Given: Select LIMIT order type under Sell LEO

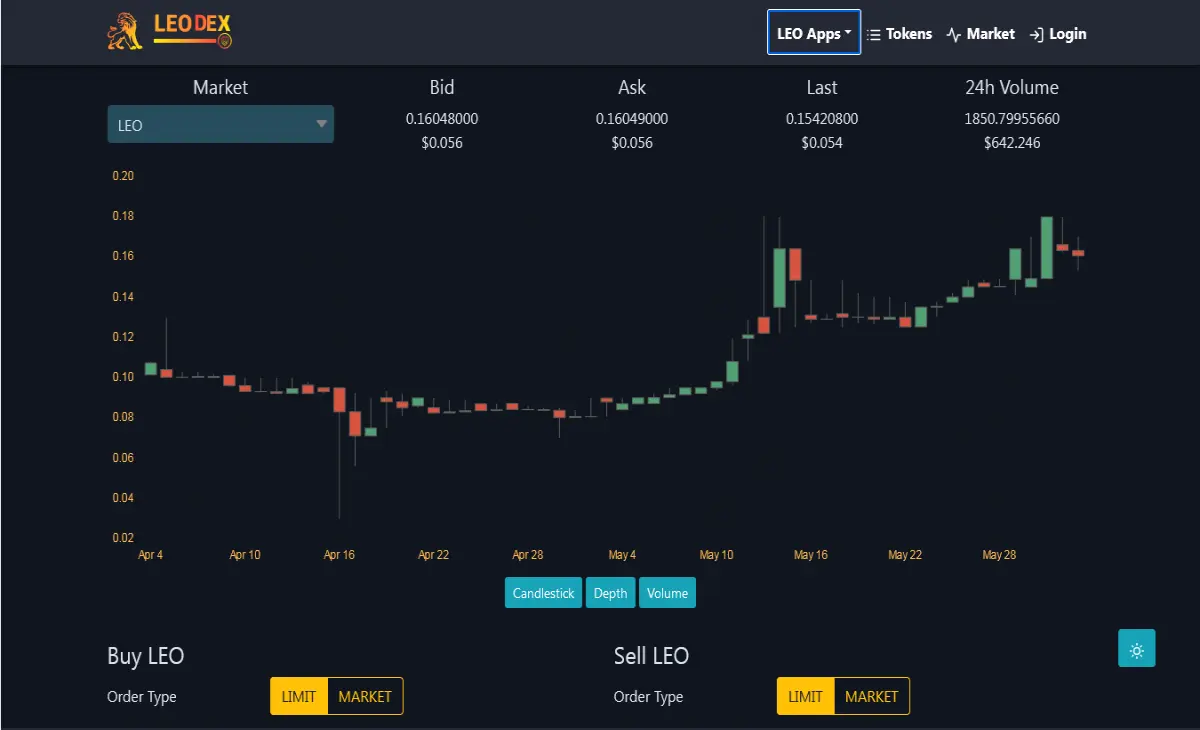Looking at the screenshot, I should pyautogui.click(x=805, y=696).
